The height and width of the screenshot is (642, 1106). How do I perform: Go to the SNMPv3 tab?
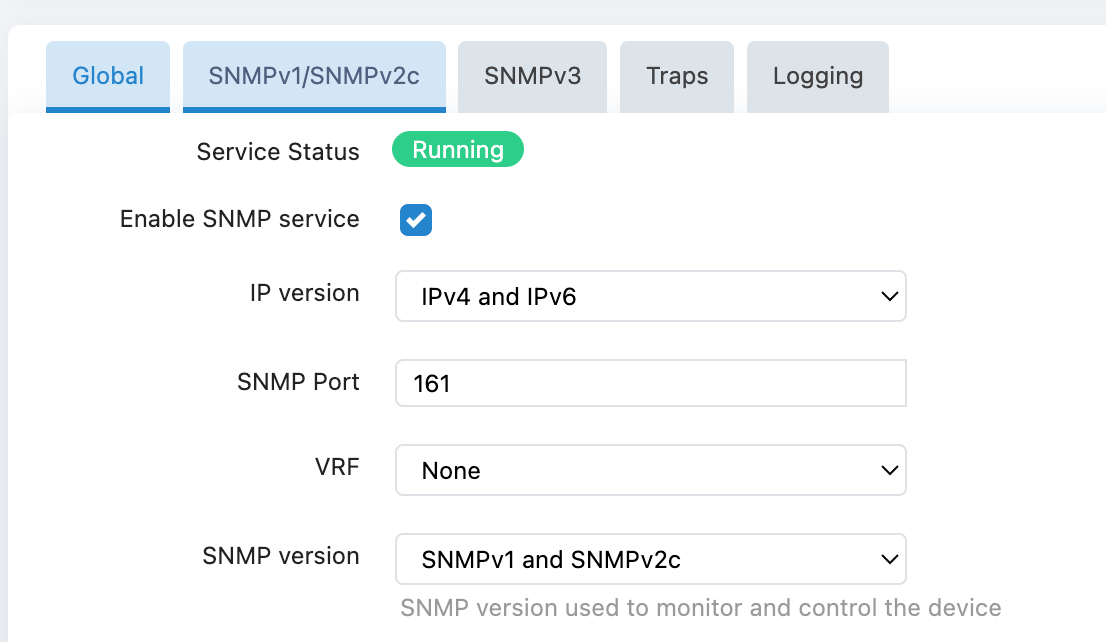tap(532, 76)
